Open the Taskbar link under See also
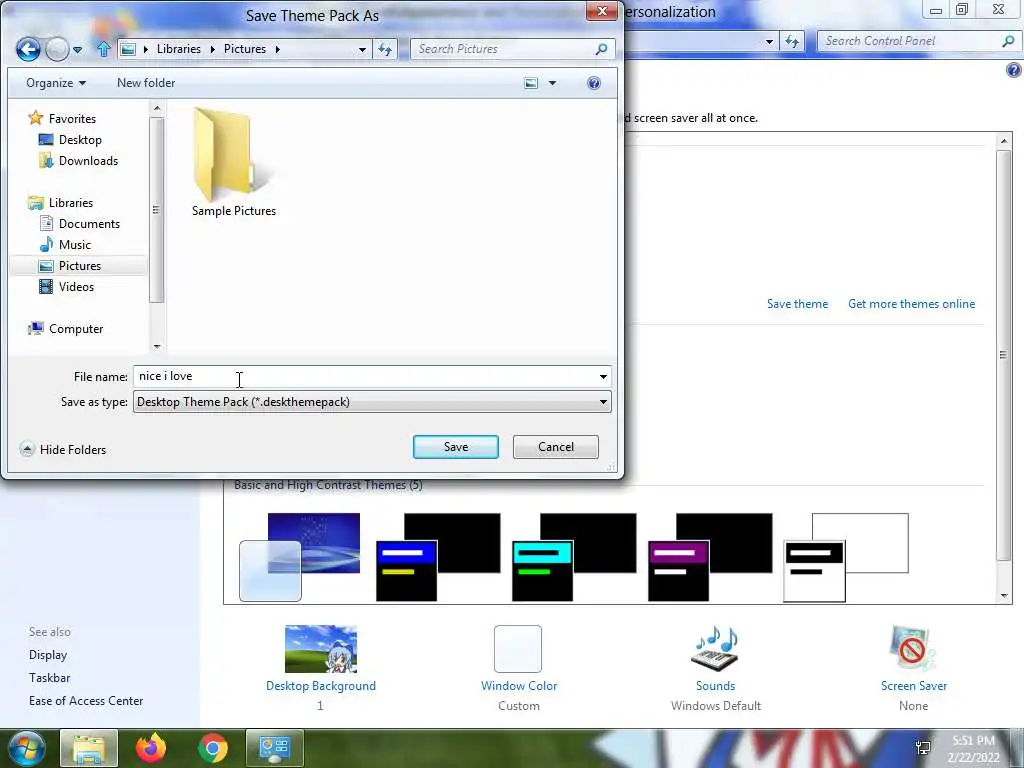The image size is (1024, 768). (50, 677)
